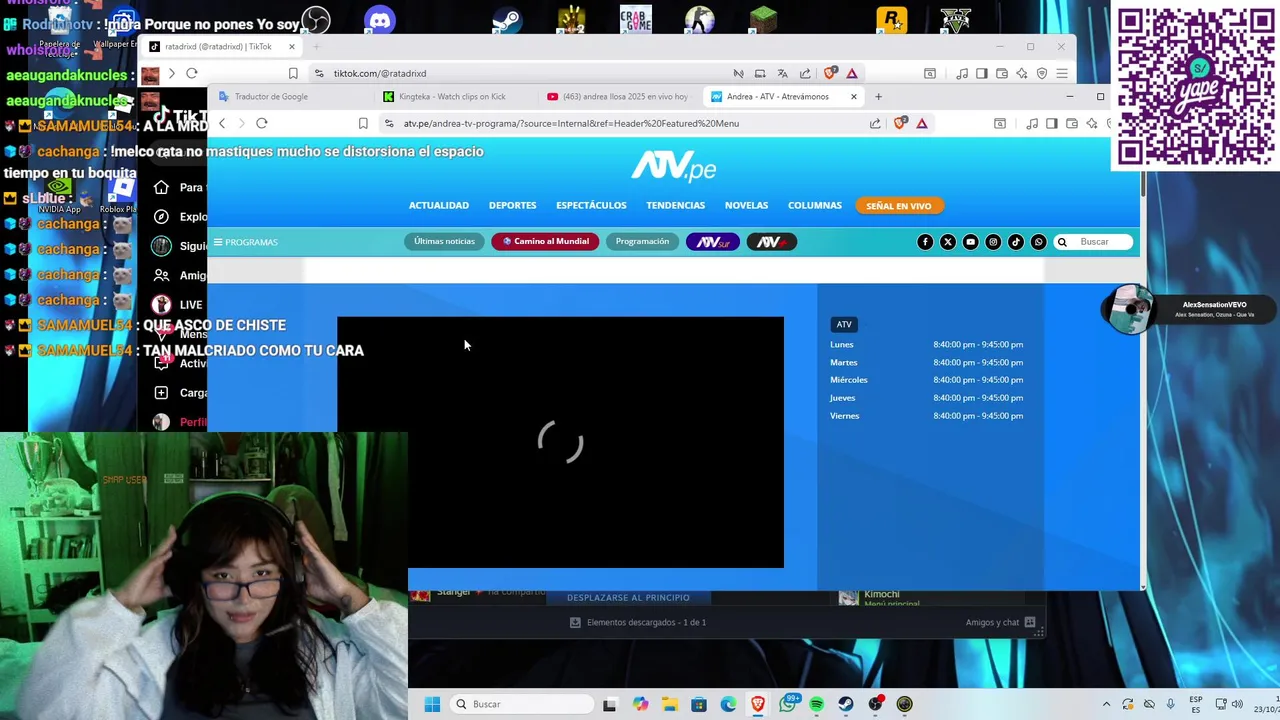This screenshot has width=1280, height=720.
Task: Click the loading video player
Action: pos(560,442)
